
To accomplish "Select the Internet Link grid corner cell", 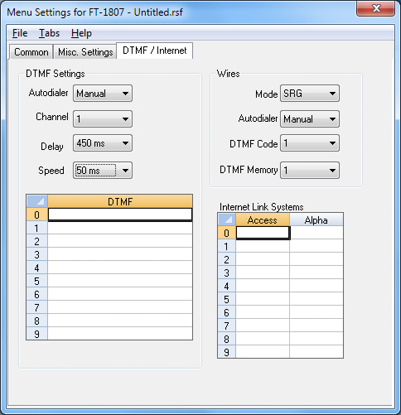I will (x=227, y=220).
